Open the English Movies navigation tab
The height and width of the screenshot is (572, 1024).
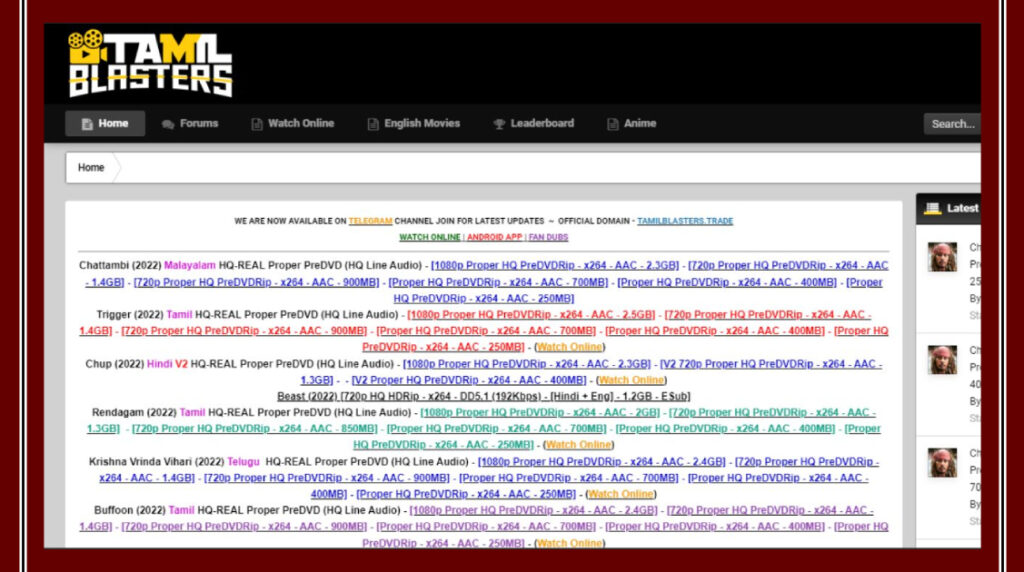(x=414, y=123)
